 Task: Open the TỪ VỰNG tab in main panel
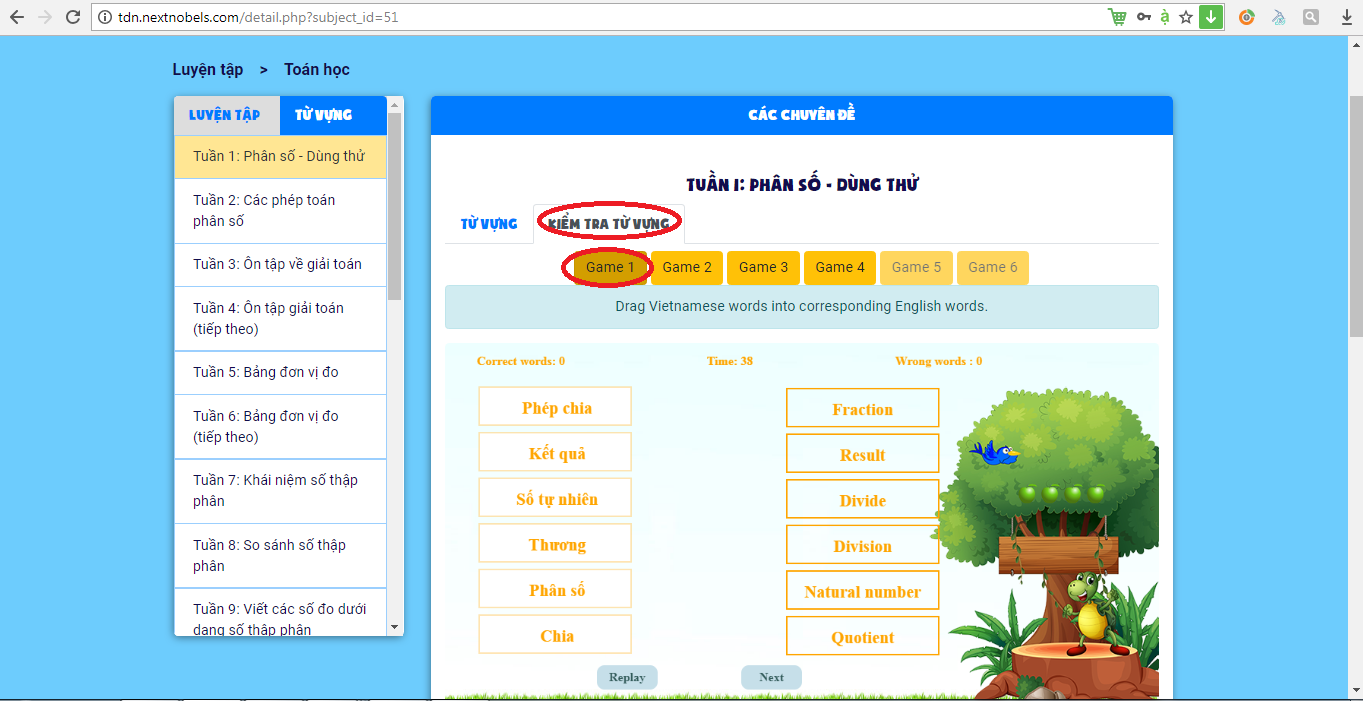pyautogui.click(x=489, y=223)
